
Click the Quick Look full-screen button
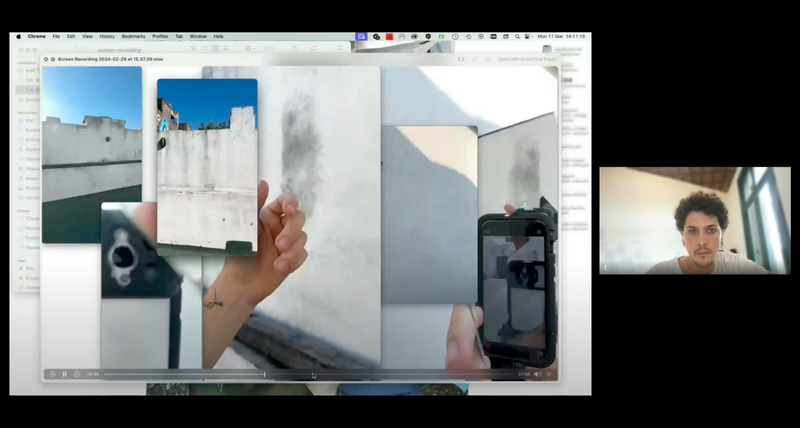pyautogui.click(x=53, y=60)
